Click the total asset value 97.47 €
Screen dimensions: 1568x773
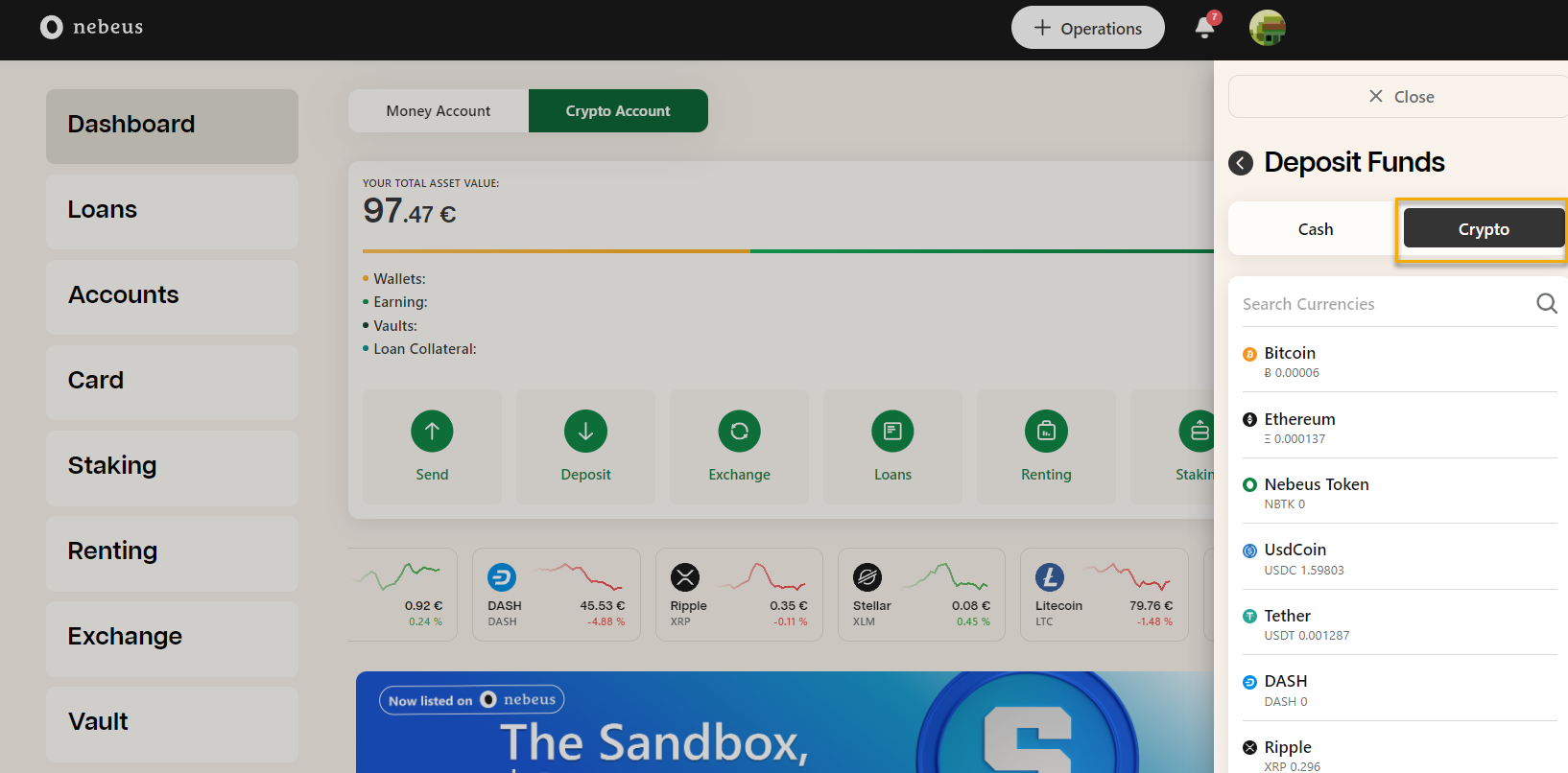click(409, 211)
